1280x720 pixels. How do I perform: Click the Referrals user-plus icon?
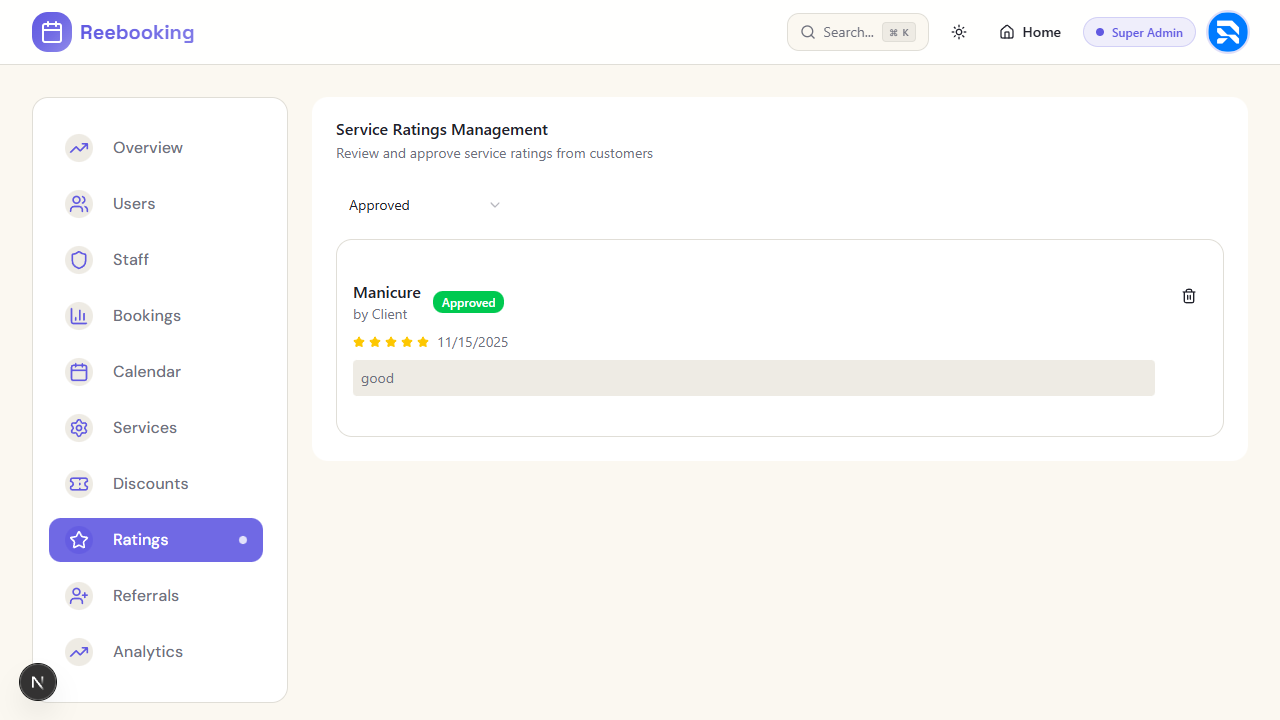(79, 596)
